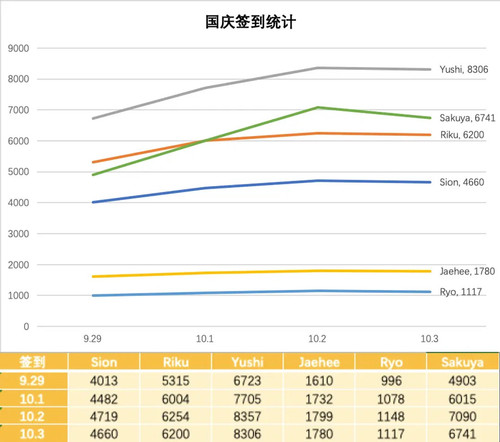Select cell with value 1148
Image resolution: width=500 pixels, height=442 pixels.
pos(391,416)
